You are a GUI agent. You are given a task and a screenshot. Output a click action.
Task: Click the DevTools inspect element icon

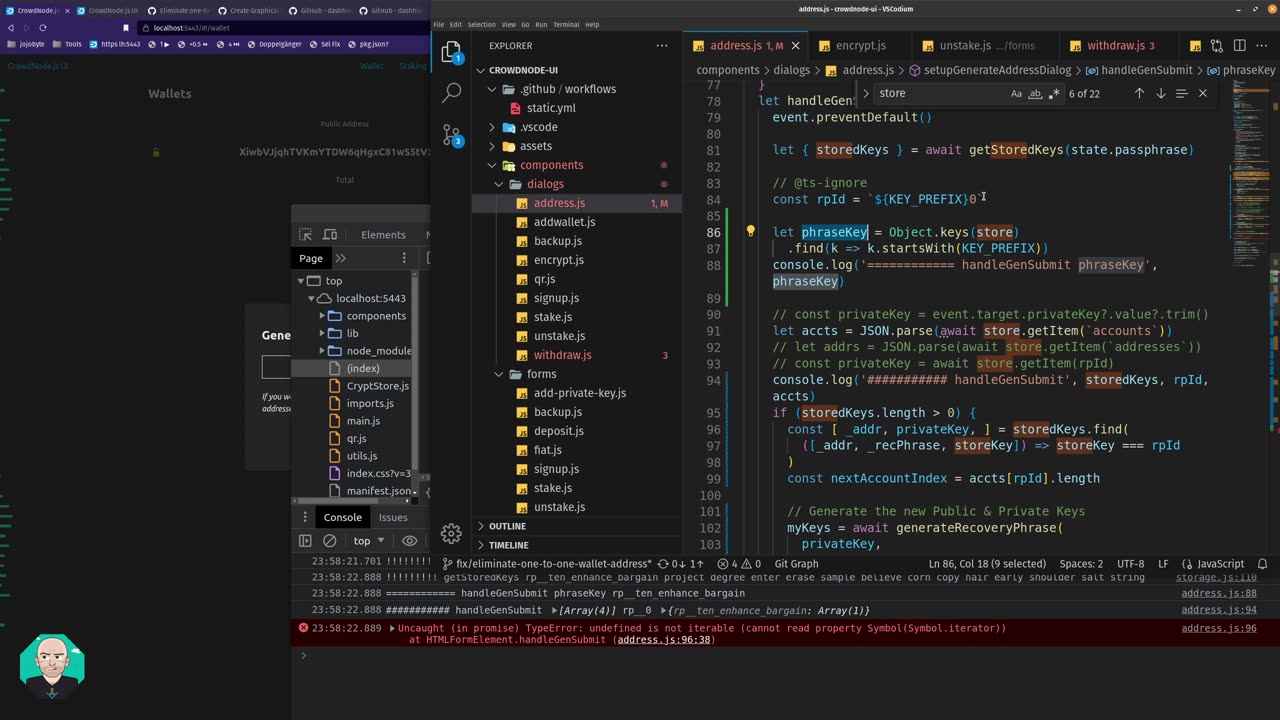pyautogui.click(x=306, y=235)
